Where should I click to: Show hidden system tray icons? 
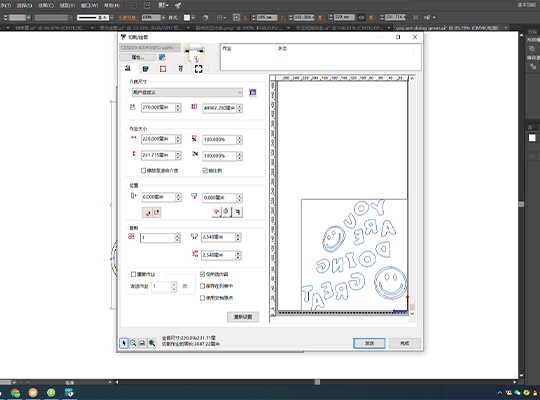pos(500,393)
